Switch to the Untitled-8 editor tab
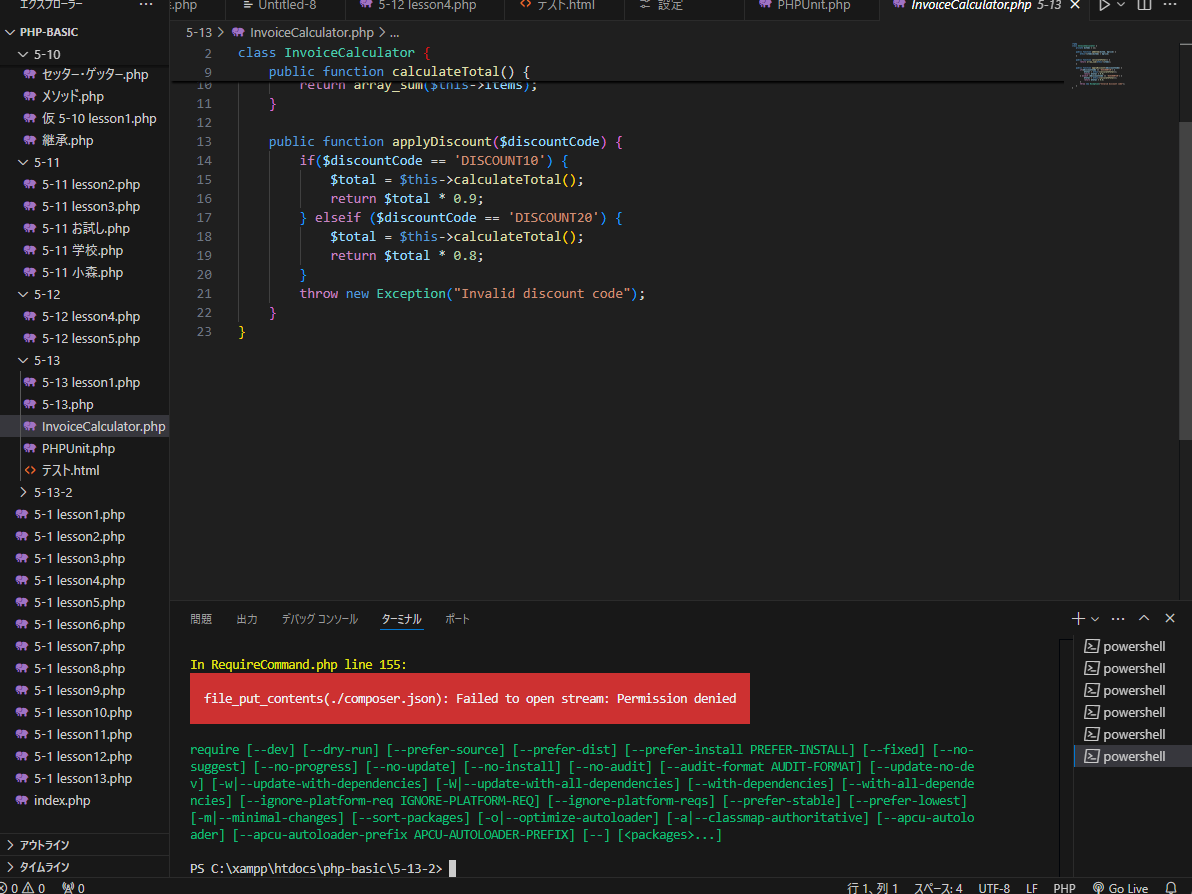This screenshot has height=894, width=1192. click(x=286, y=5)
